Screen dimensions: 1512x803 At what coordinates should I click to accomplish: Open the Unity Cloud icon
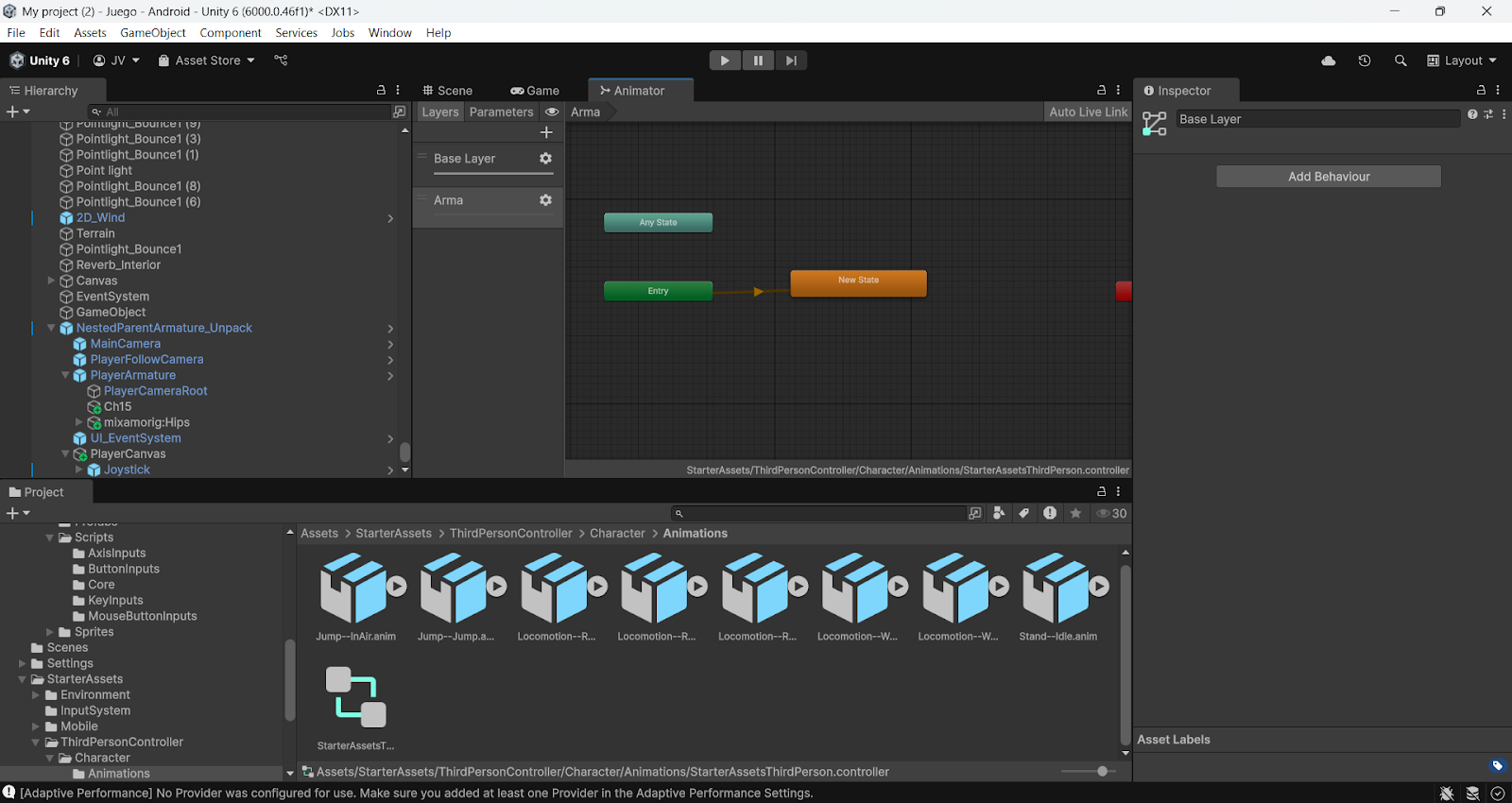(1329, 60)
